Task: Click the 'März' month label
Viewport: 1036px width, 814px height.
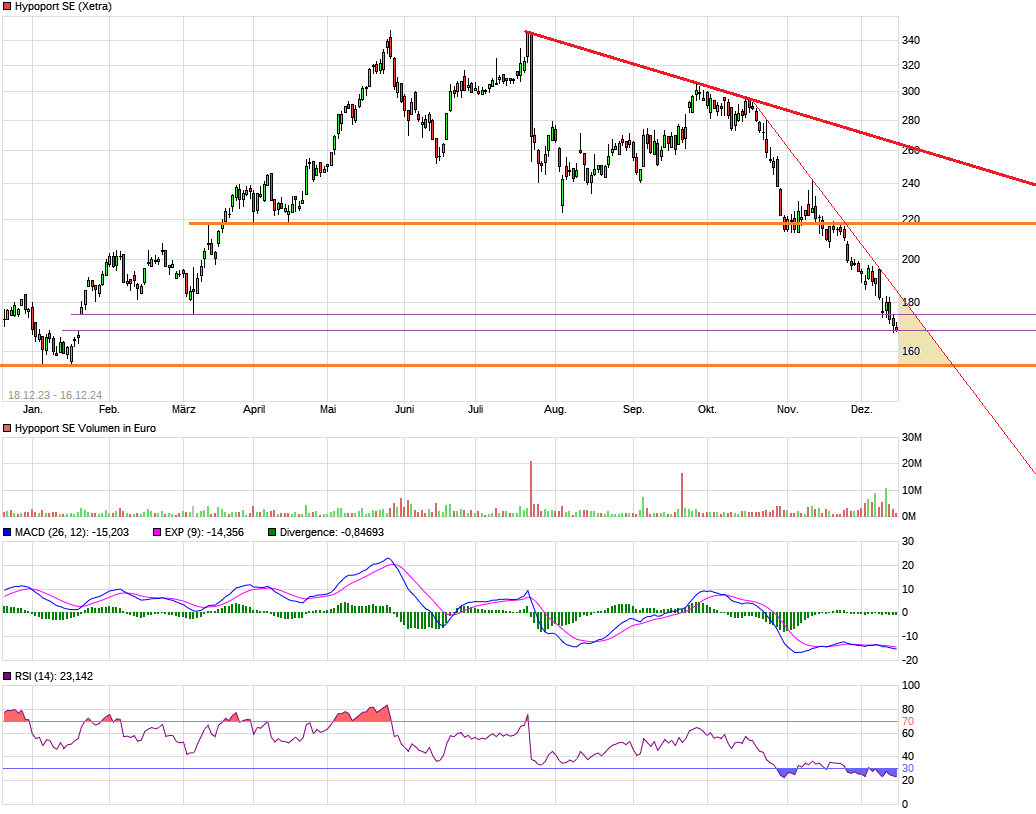Action: click(x=184, y=410)
